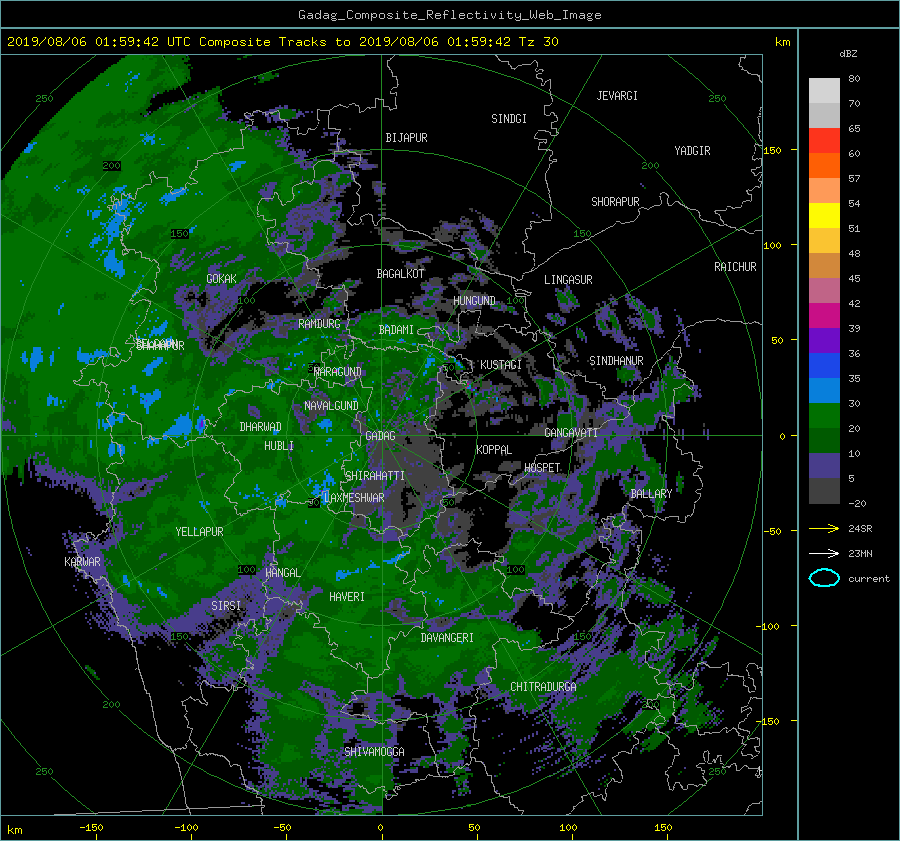Click the HAVERI city label
The width and height of the screenshot is (900, 841).
click(347, 598)
